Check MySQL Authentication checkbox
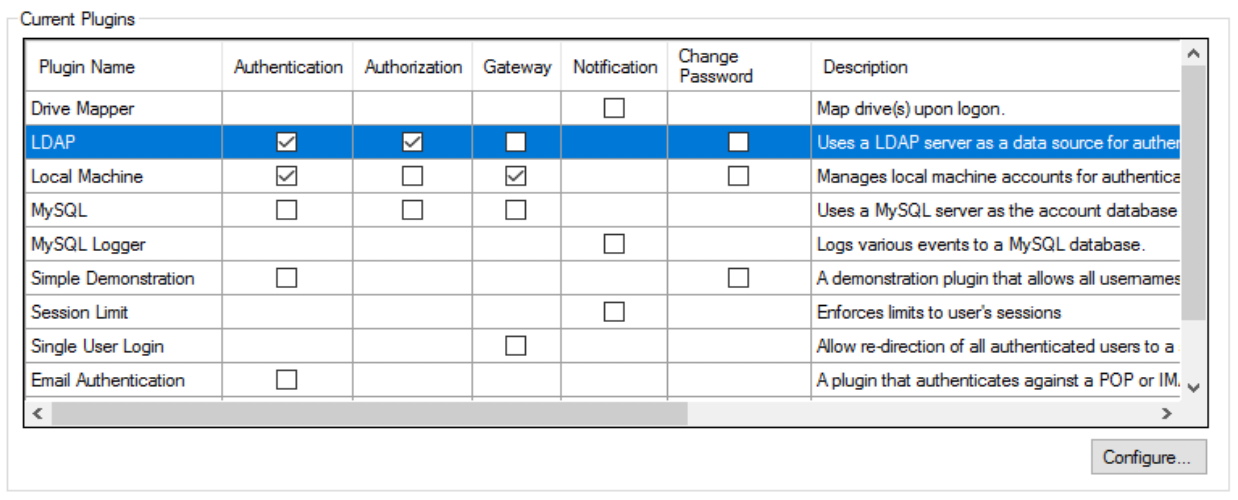 coord(287,211)
